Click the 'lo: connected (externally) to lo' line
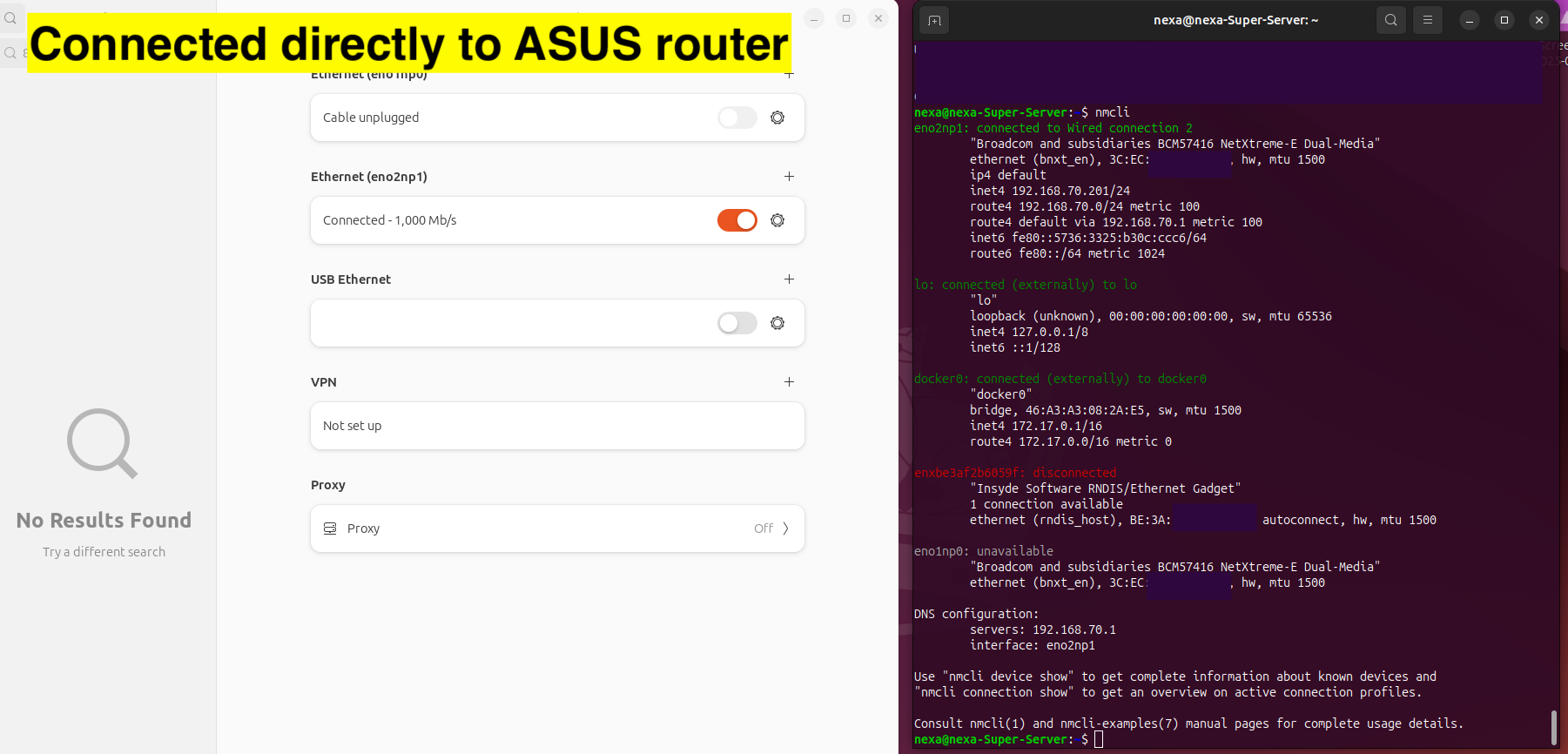Screen dimensions: 1568x754 click(1026, 285)
